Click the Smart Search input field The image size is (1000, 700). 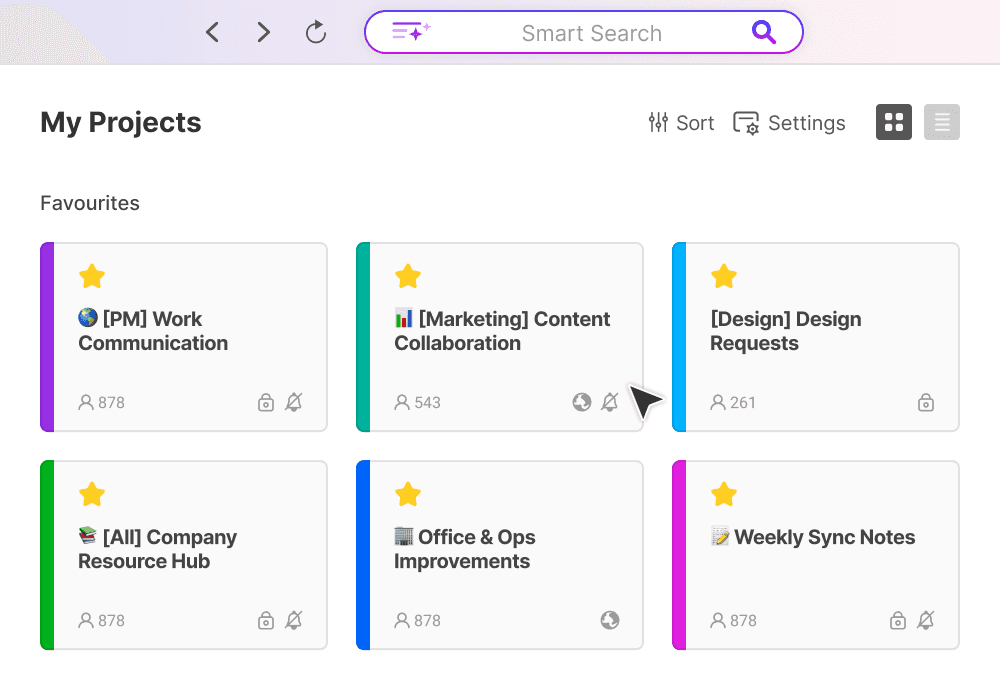[584, 33]
